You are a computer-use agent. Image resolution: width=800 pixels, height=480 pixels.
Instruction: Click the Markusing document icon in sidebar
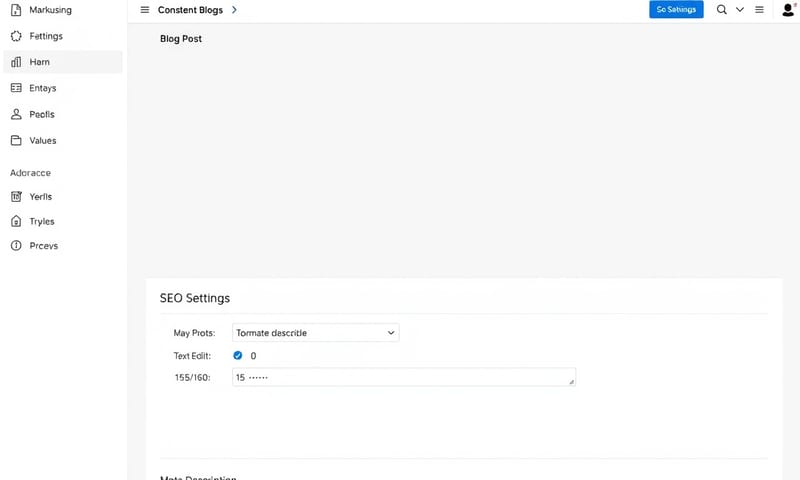[x=15, y=10]
